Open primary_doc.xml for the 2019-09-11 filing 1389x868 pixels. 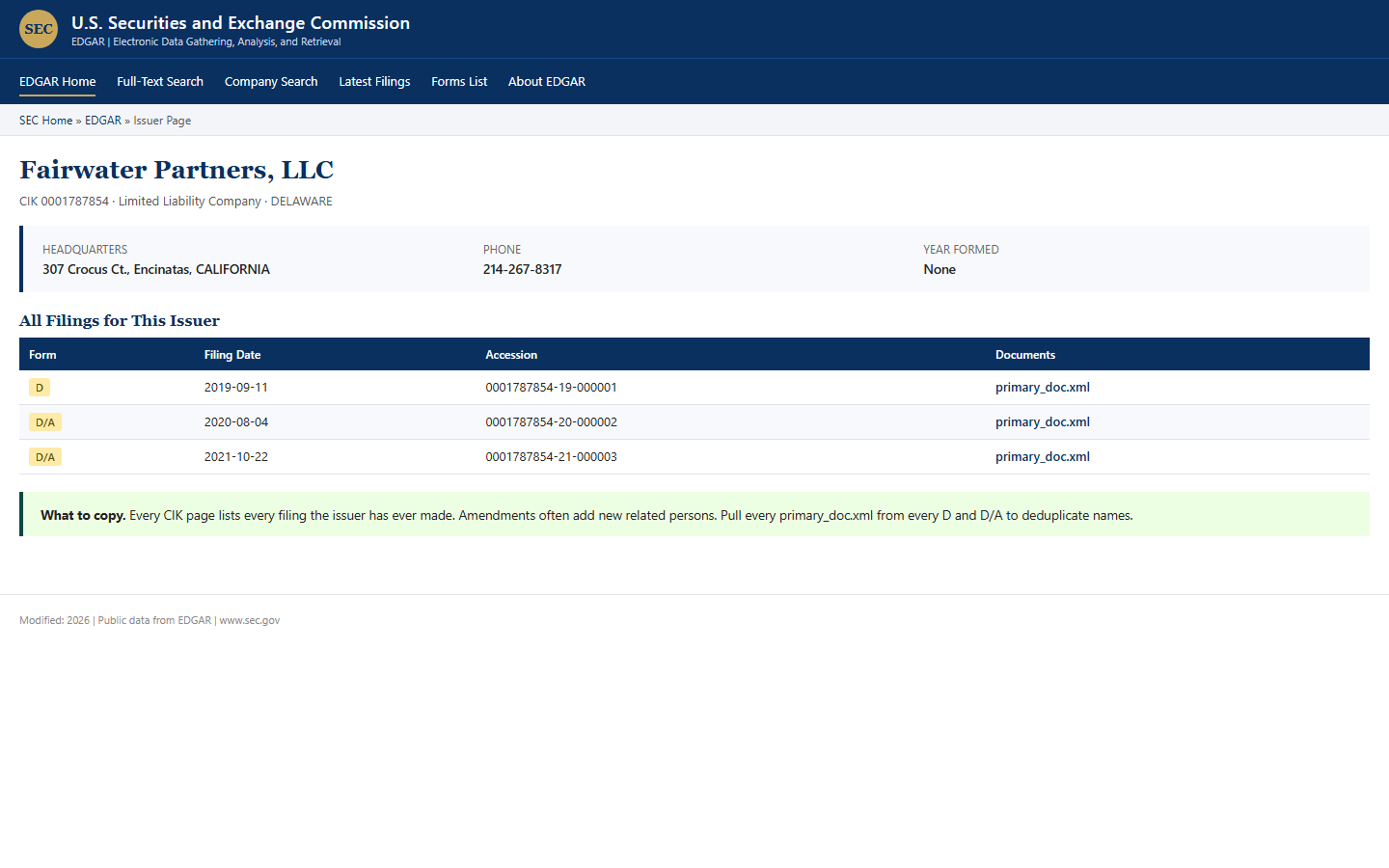pos(1043,388)
